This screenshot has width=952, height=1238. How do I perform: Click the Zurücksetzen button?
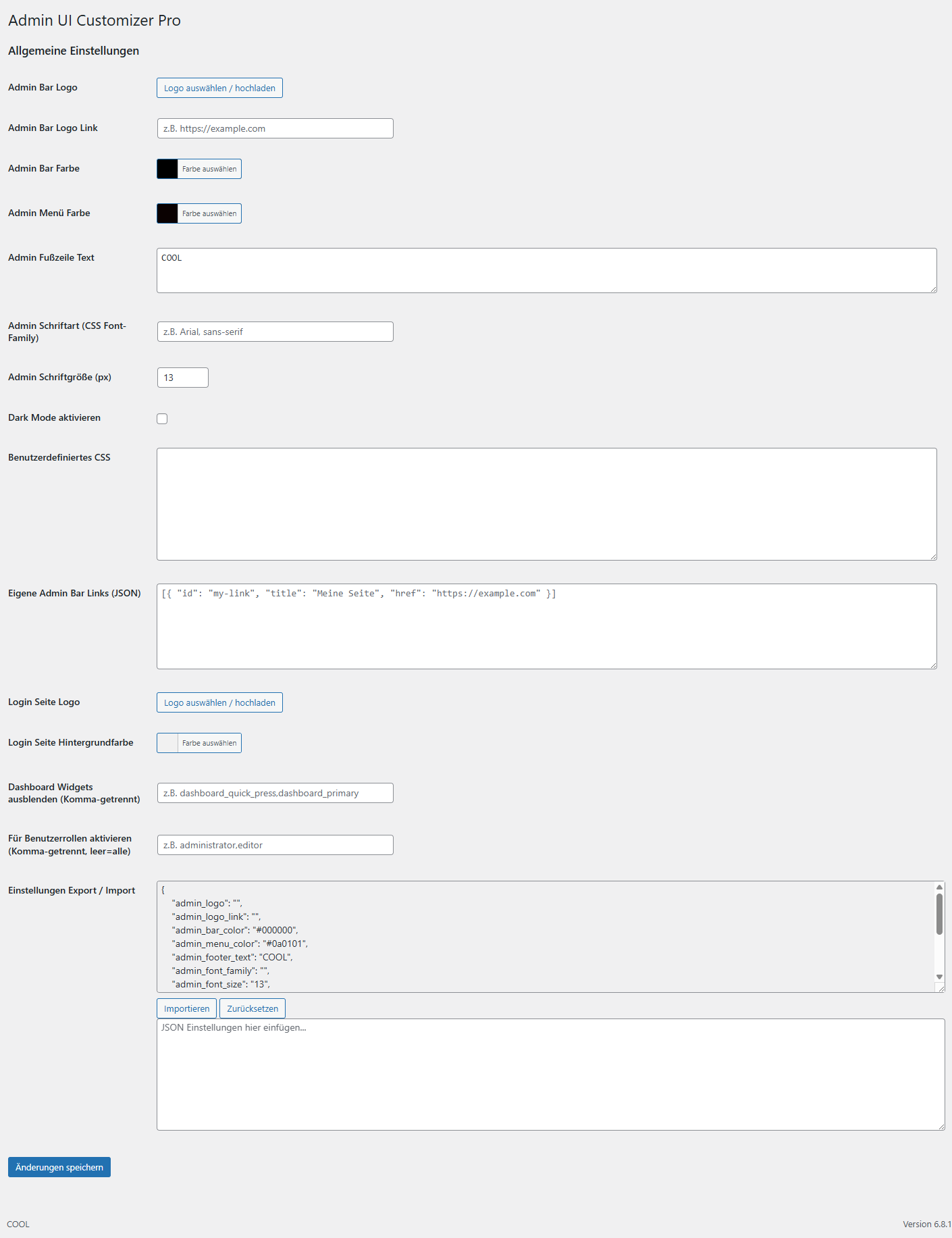253,1008
